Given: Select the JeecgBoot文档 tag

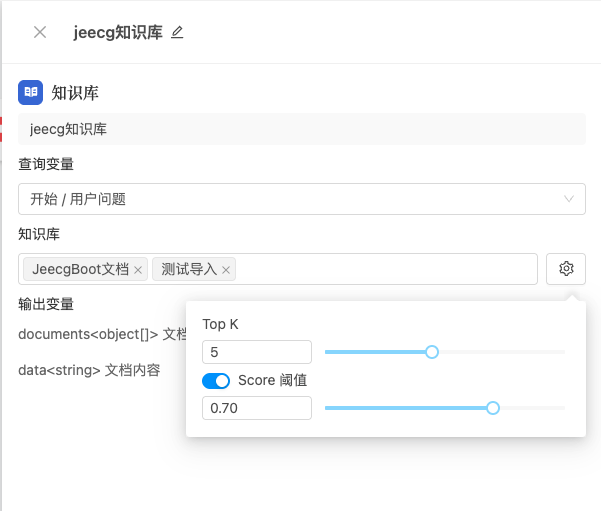Looking at the screenshot, I should coord(80,269).
